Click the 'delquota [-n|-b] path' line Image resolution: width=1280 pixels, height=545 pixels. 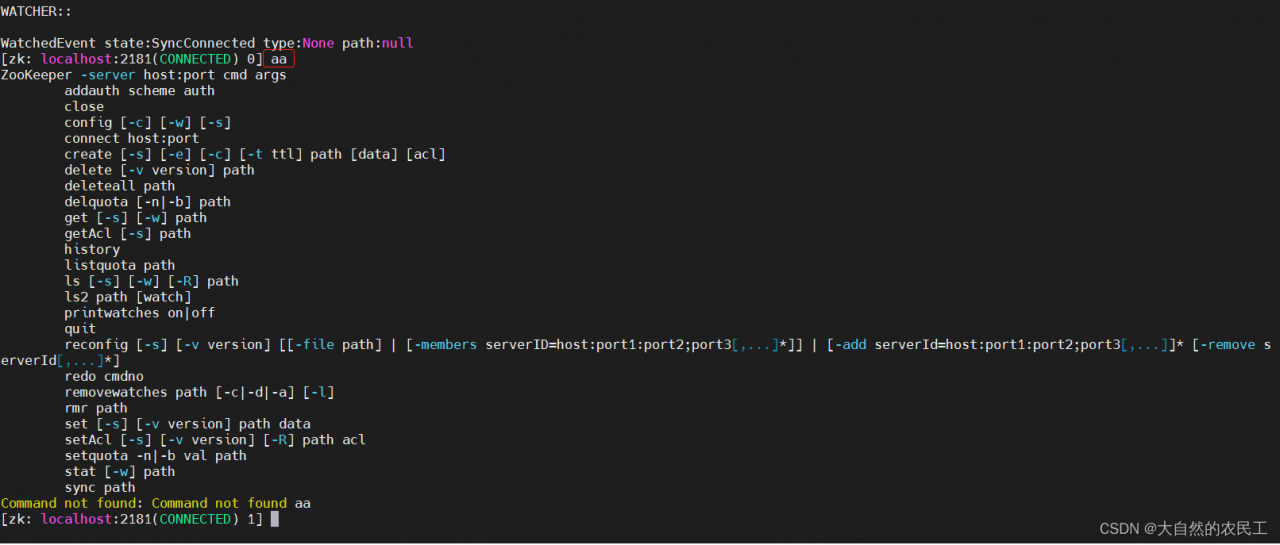[148, 202]
